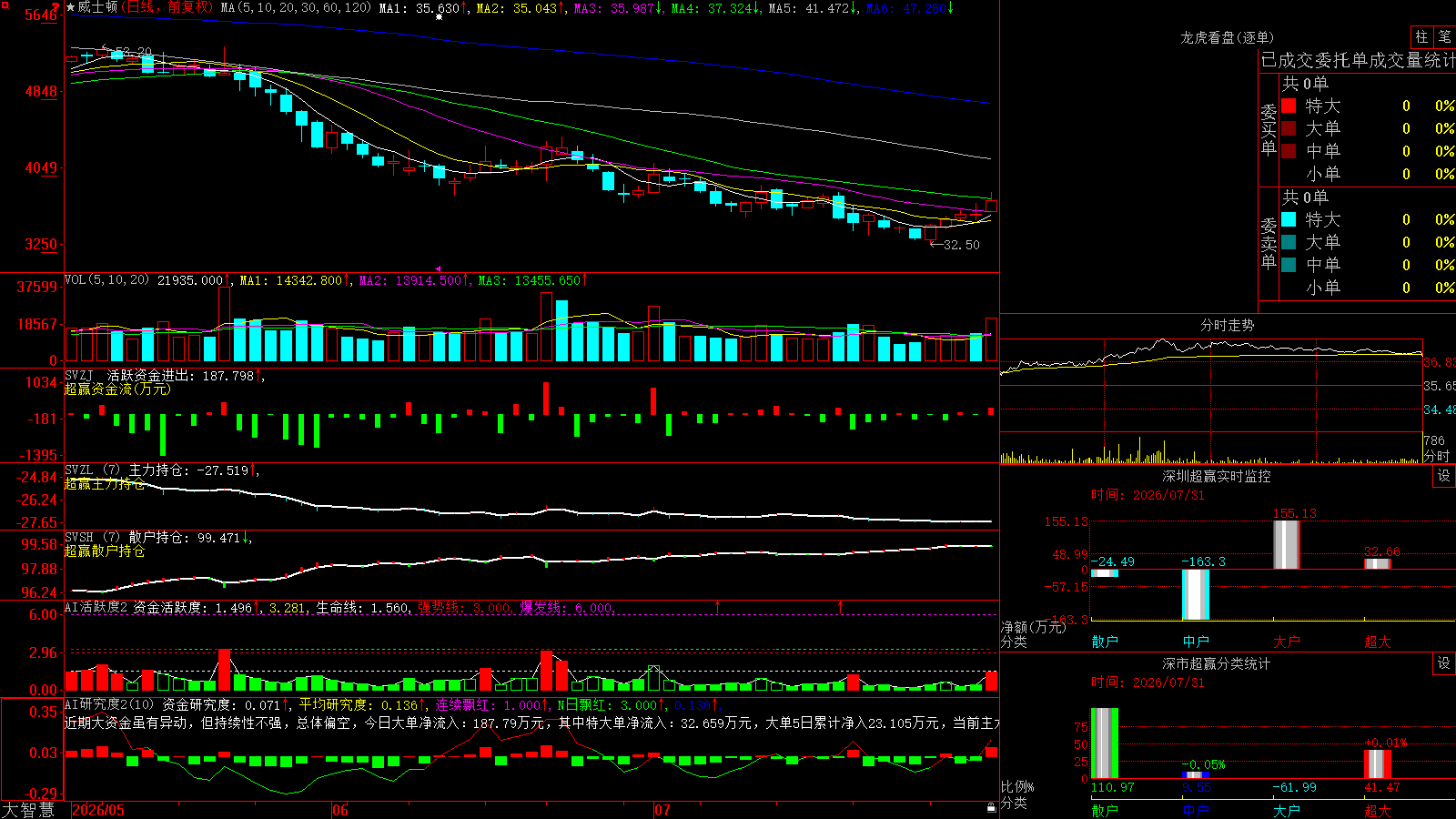Click the AI研究度2(10) indicator label
This screenshot has width=1456, height=819.
point(109,704)
